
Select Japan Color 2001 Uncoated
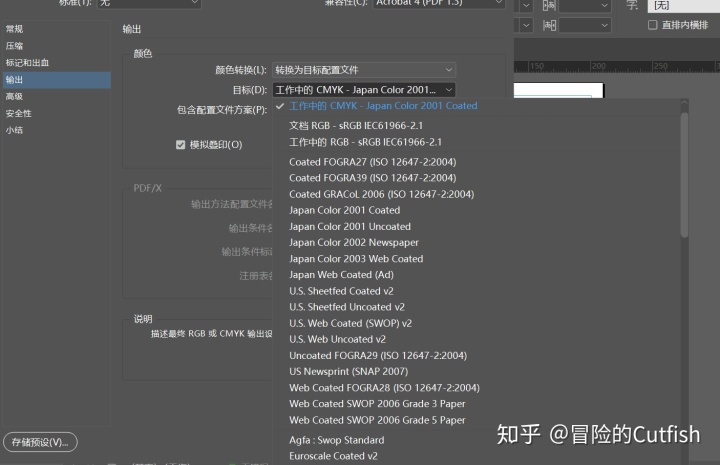point(350,226)
